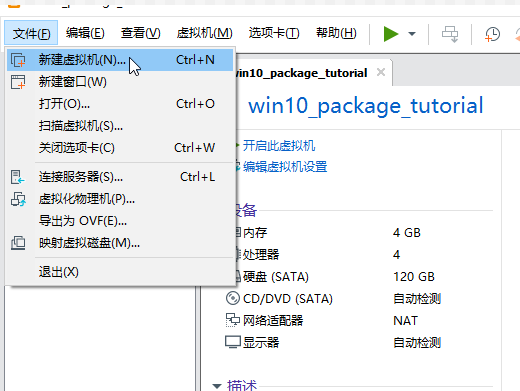
Task: Click the take snapshot clock icon
Action: 492,34
